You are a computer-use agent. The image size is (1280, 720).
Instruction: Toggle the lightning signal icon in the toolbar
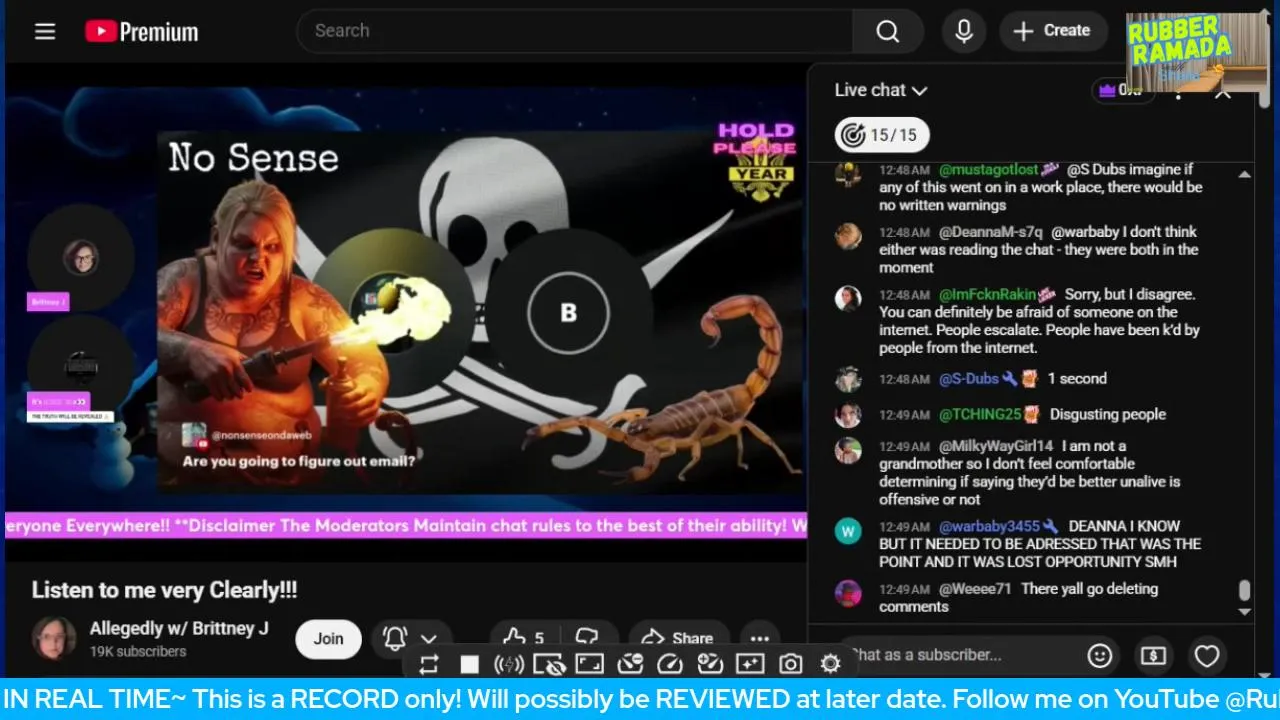coord(509,664)
